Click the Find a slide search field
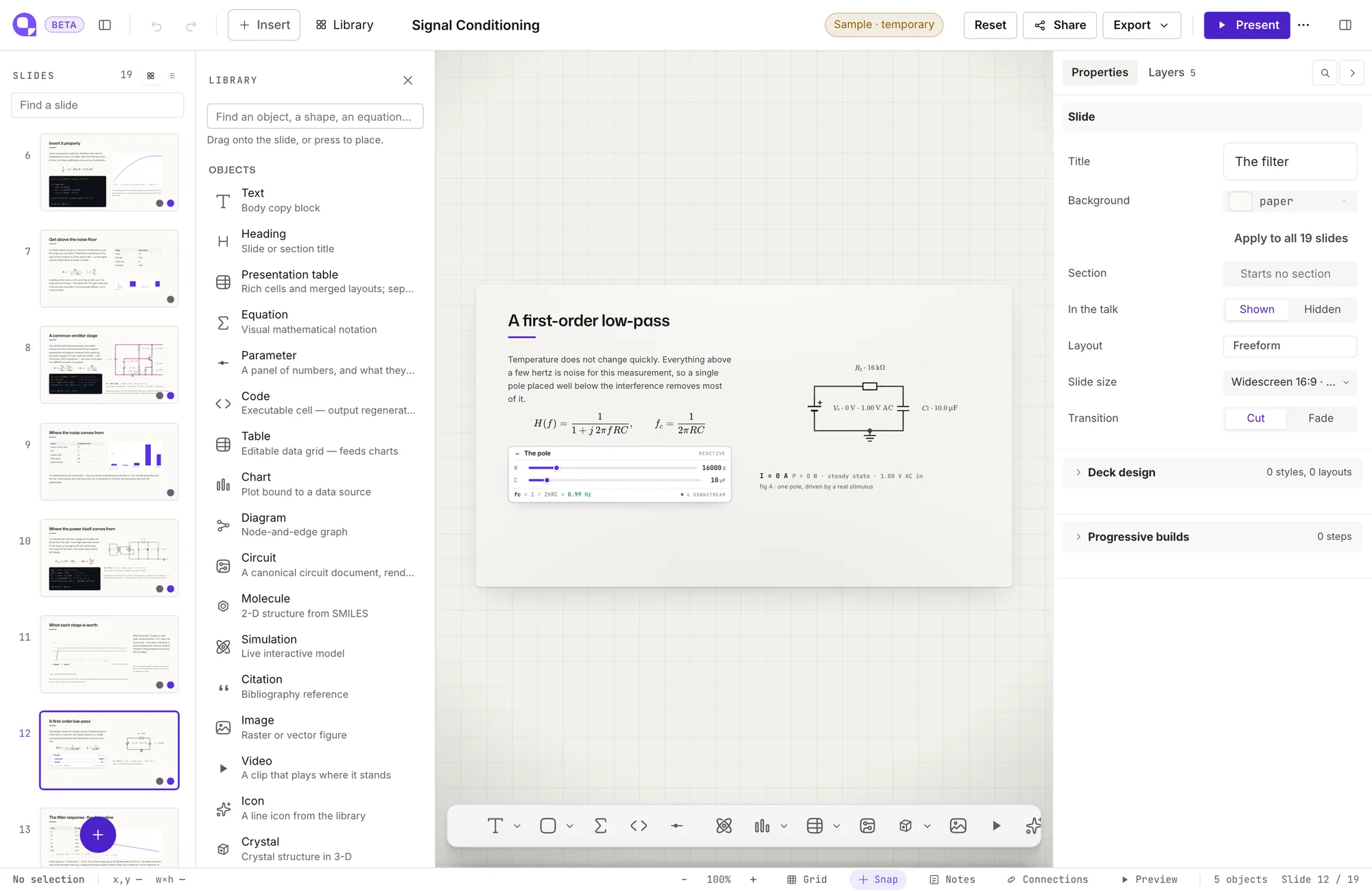The image size is (1372, 891). click(x=97, y=105)
